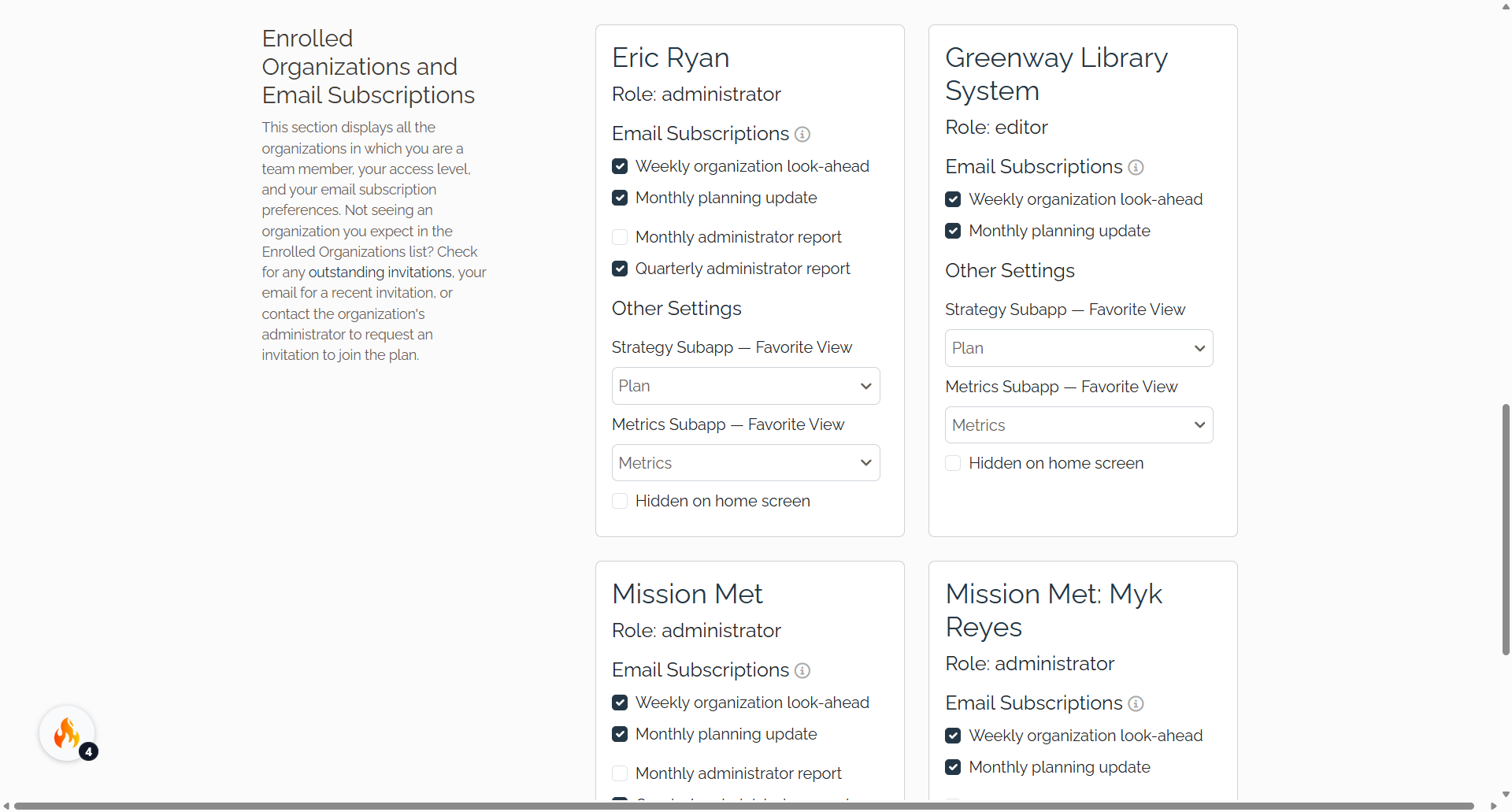Click the Mission Met: Myk Reyes heading
The width and height of the screenshot is (1512, 812).
pos(1054,610)
